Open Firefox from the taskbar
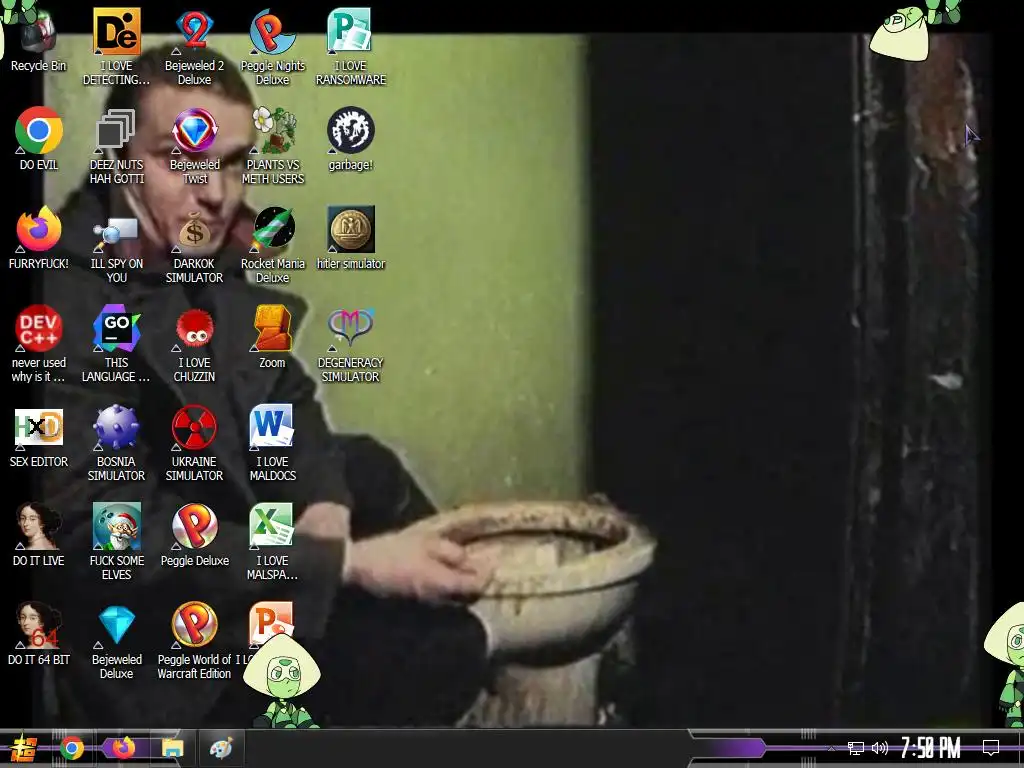 click(123, 748)
